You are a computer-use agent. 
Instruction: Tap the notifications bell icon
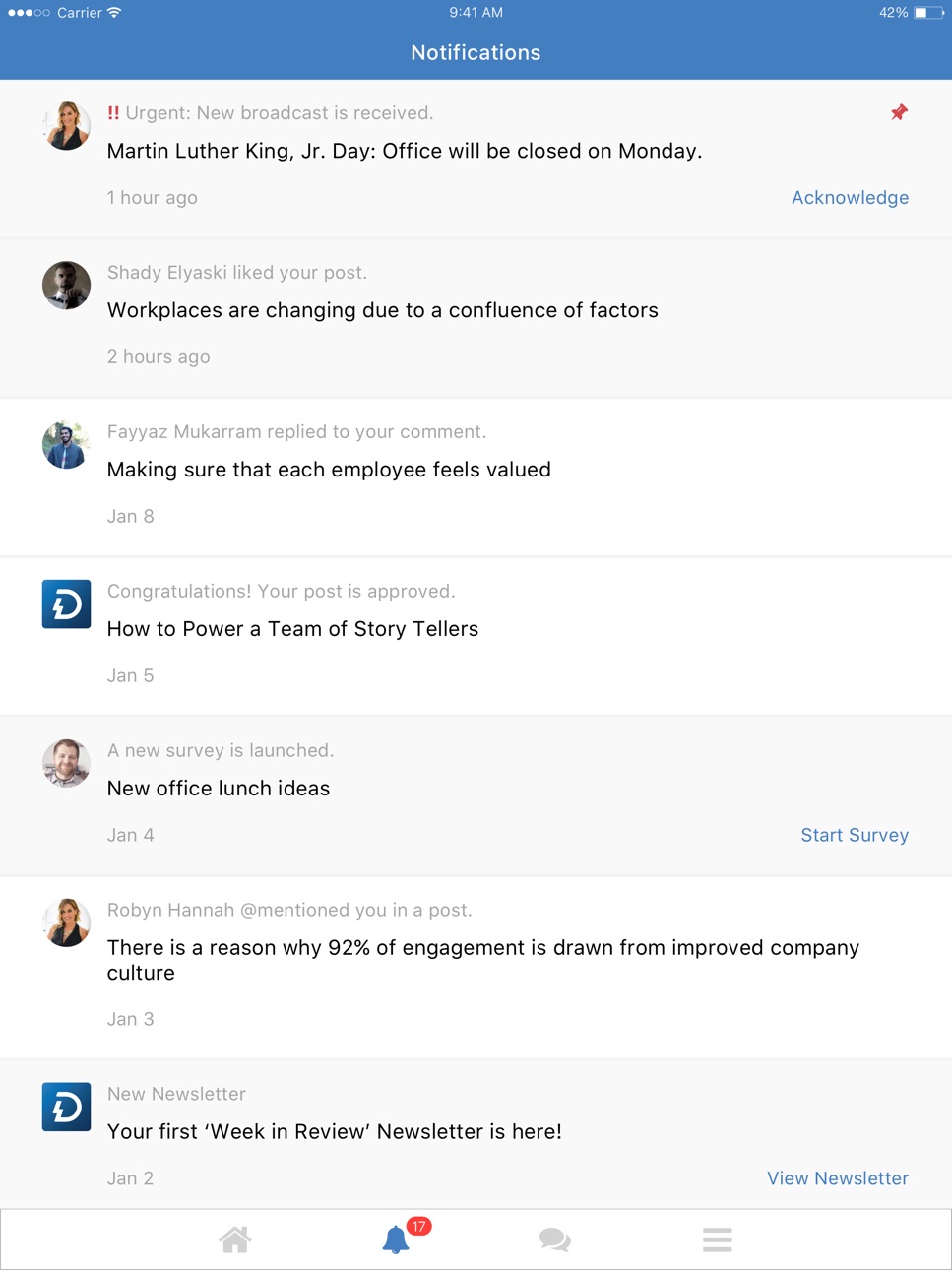[x=396, y=1239]
